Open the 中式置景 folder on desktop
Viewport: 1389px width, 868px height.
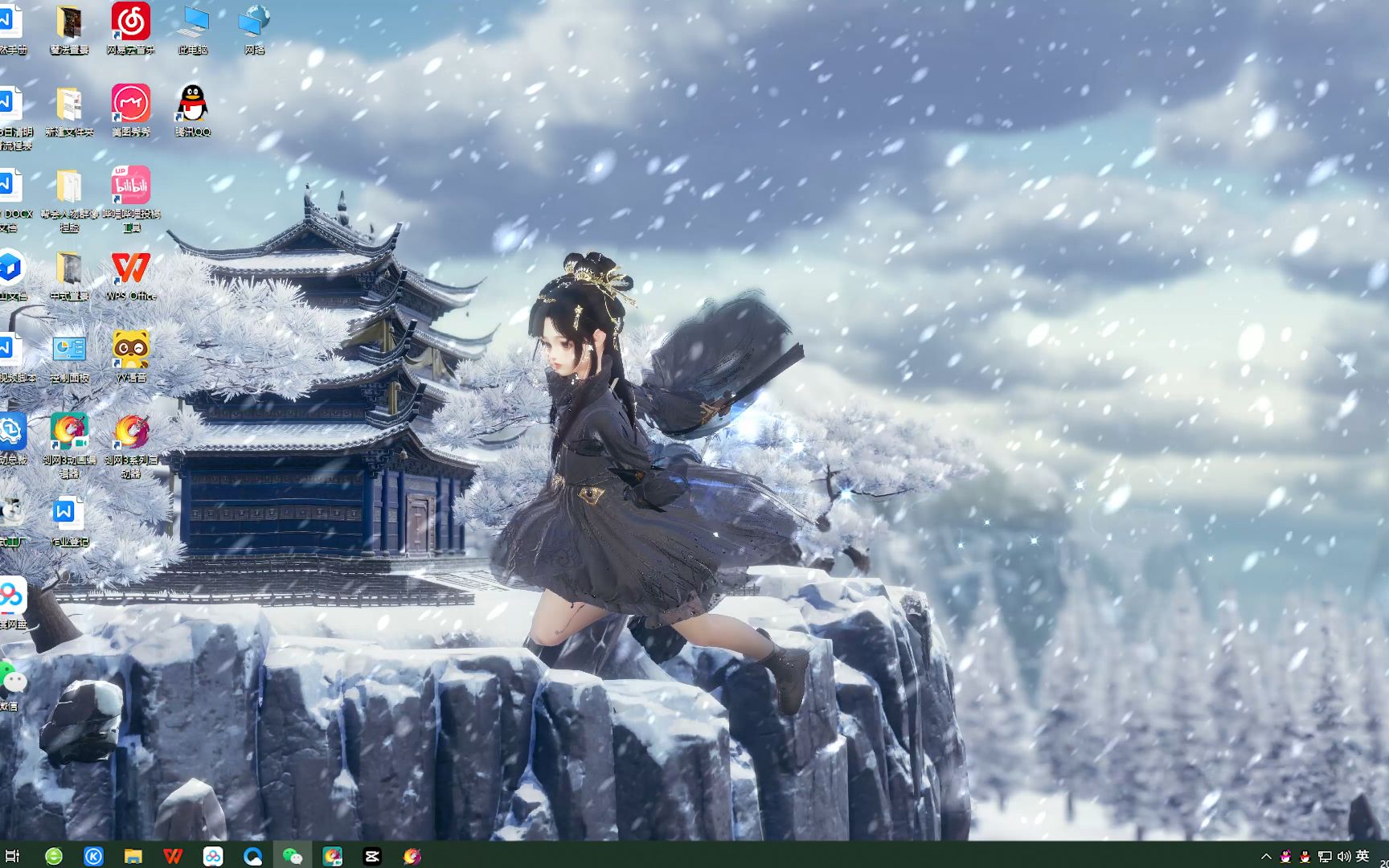(69, 276)
